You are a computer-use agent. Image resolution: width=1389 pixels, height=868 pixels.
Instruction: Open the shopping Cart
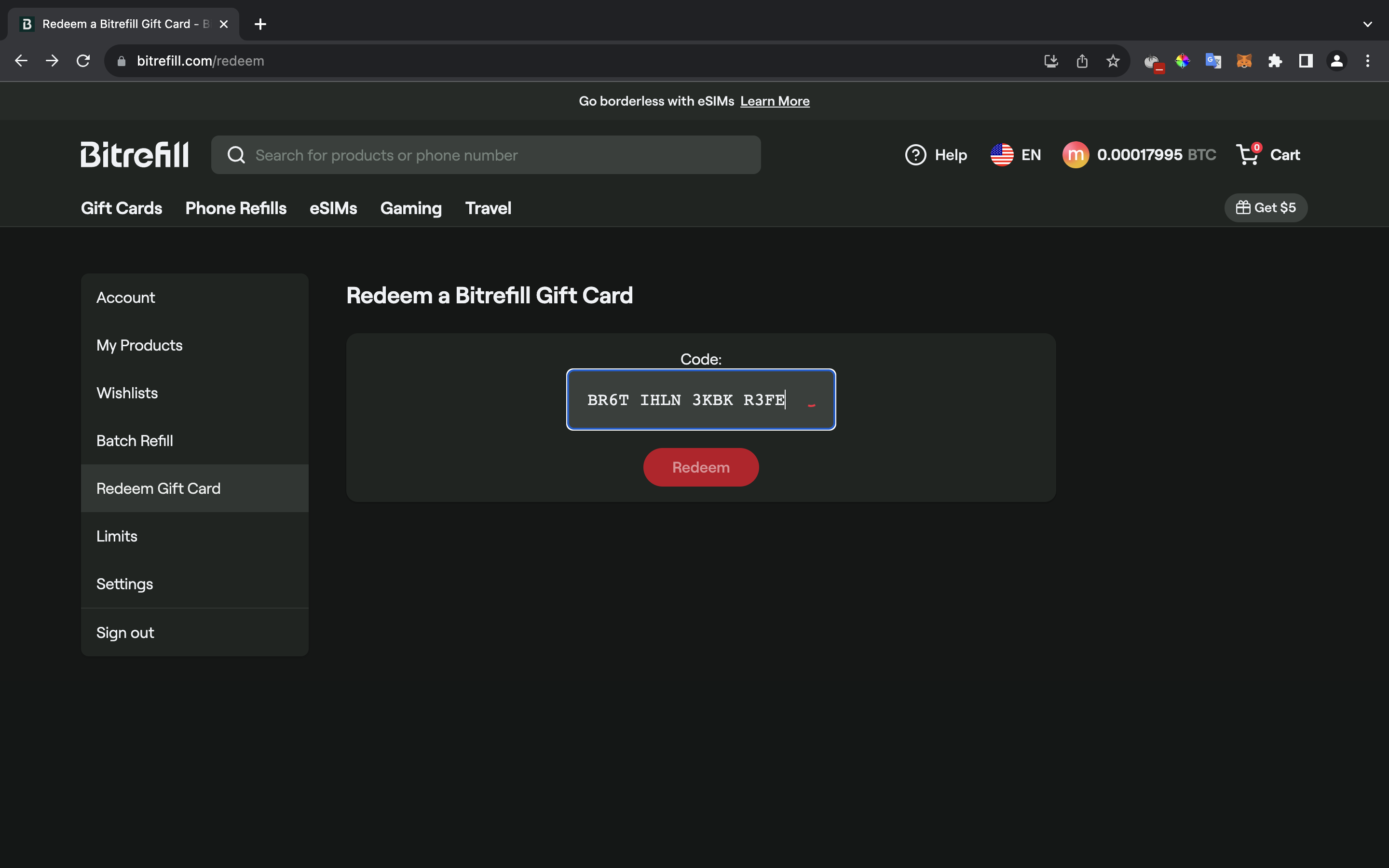pyautogui.click(x=1268, y=155)
